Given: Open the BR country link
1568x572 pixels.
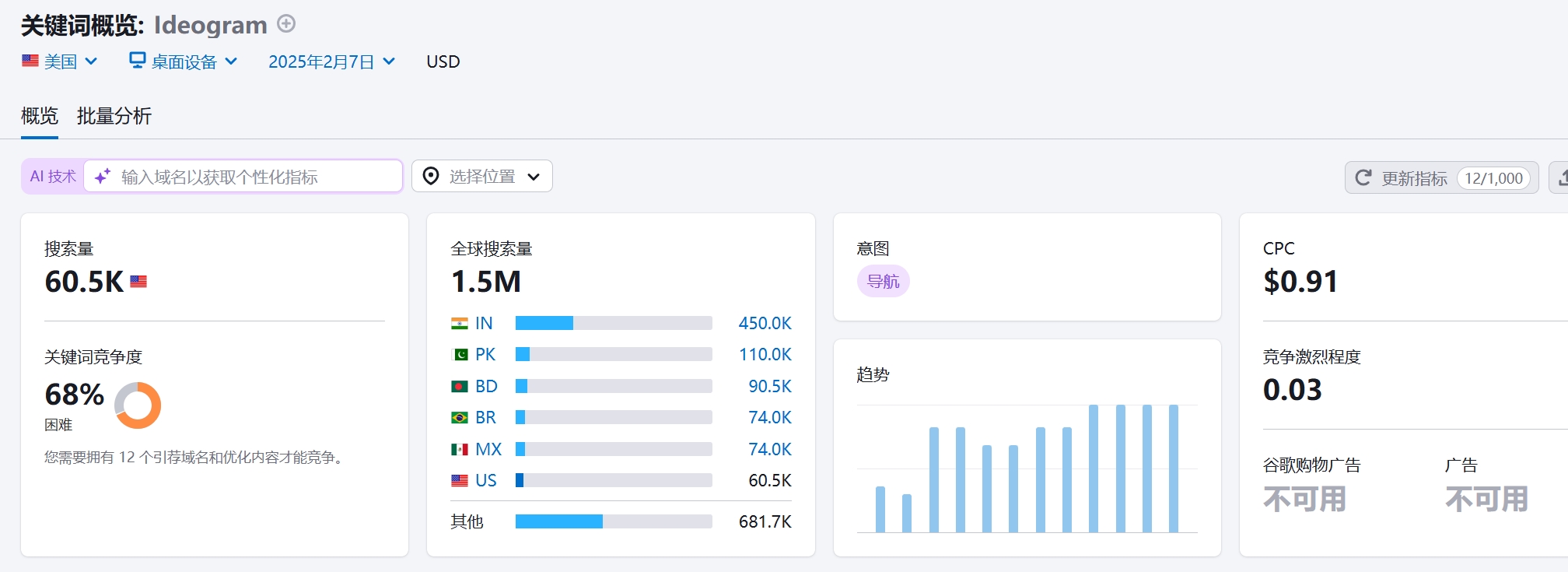Looking at the screenshot, I should pyautogui.click(x=485, y=418).
